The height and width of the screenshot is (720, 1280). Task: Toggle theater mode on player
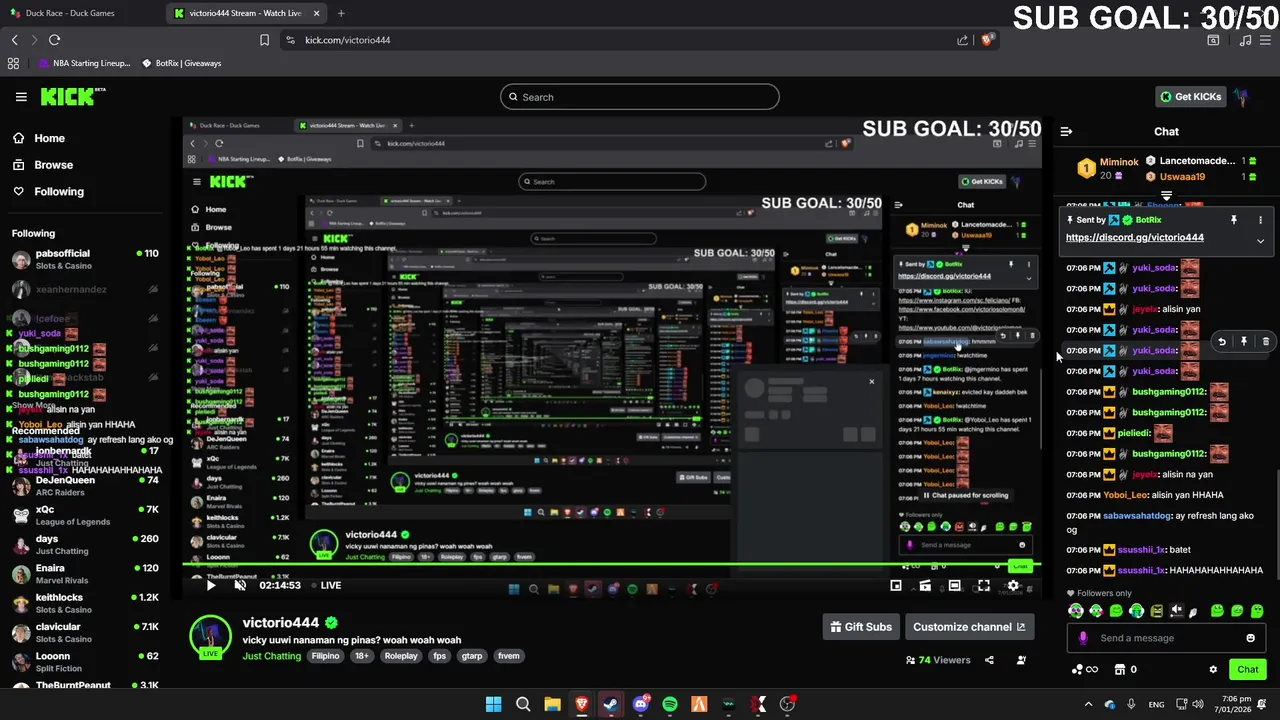955,586
